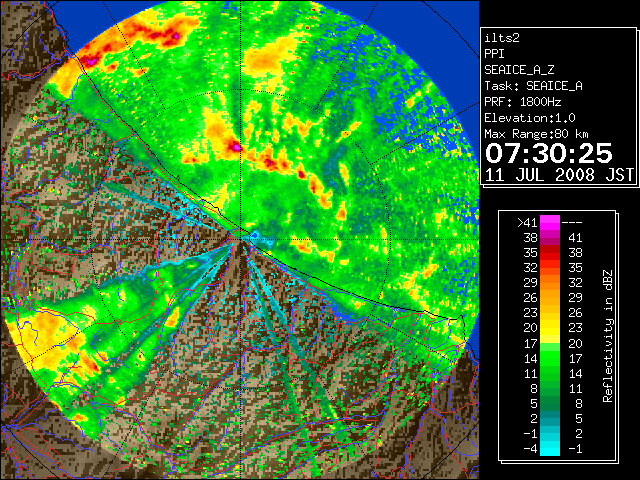Select the "-4" legend label
The image size is (640, 480).
point(530,448)
